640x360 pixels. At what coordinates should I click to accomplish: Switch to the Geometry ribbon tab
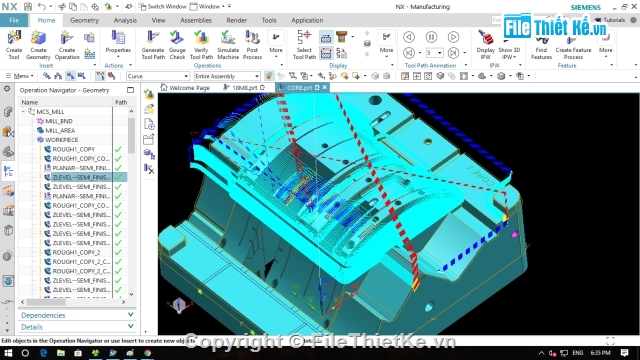84,20
